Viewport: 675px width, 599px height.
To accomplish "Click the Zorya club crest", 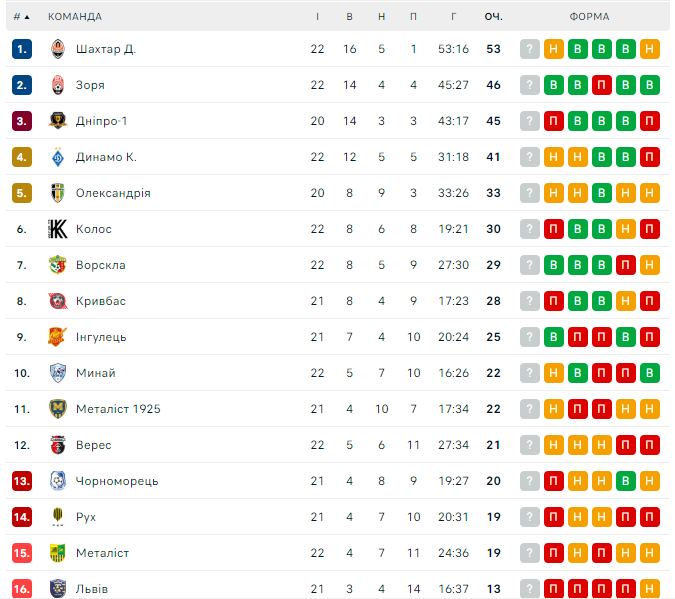I will coord(57,85).
